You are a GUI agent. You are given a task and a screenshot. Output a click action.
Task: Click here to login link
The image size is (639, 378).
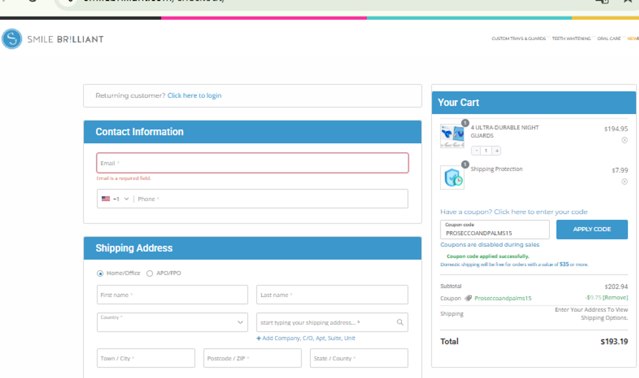click(x=194, y=95)
